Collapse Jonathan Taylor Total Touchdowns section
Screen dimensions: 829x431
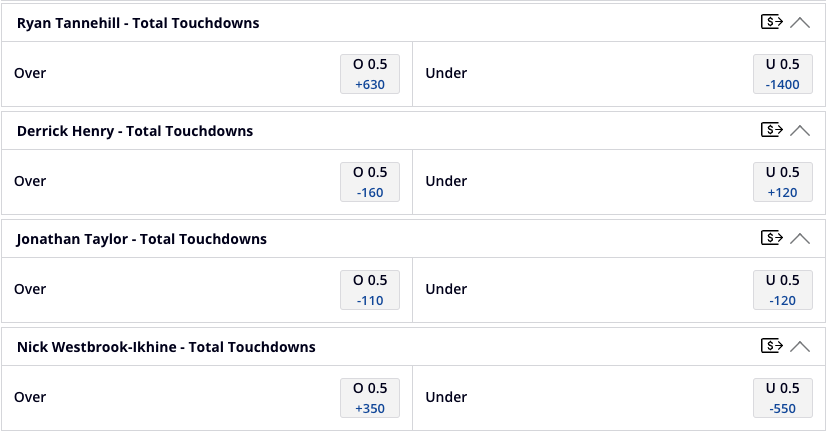point(800,239)
